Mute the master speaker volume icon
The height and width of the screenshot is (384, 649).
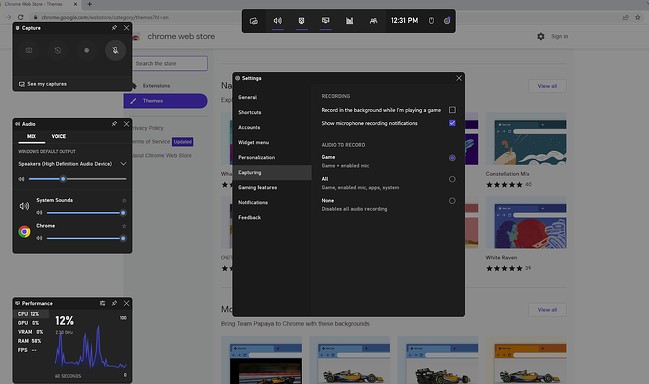pyautogui.click(x=21, y=179)
